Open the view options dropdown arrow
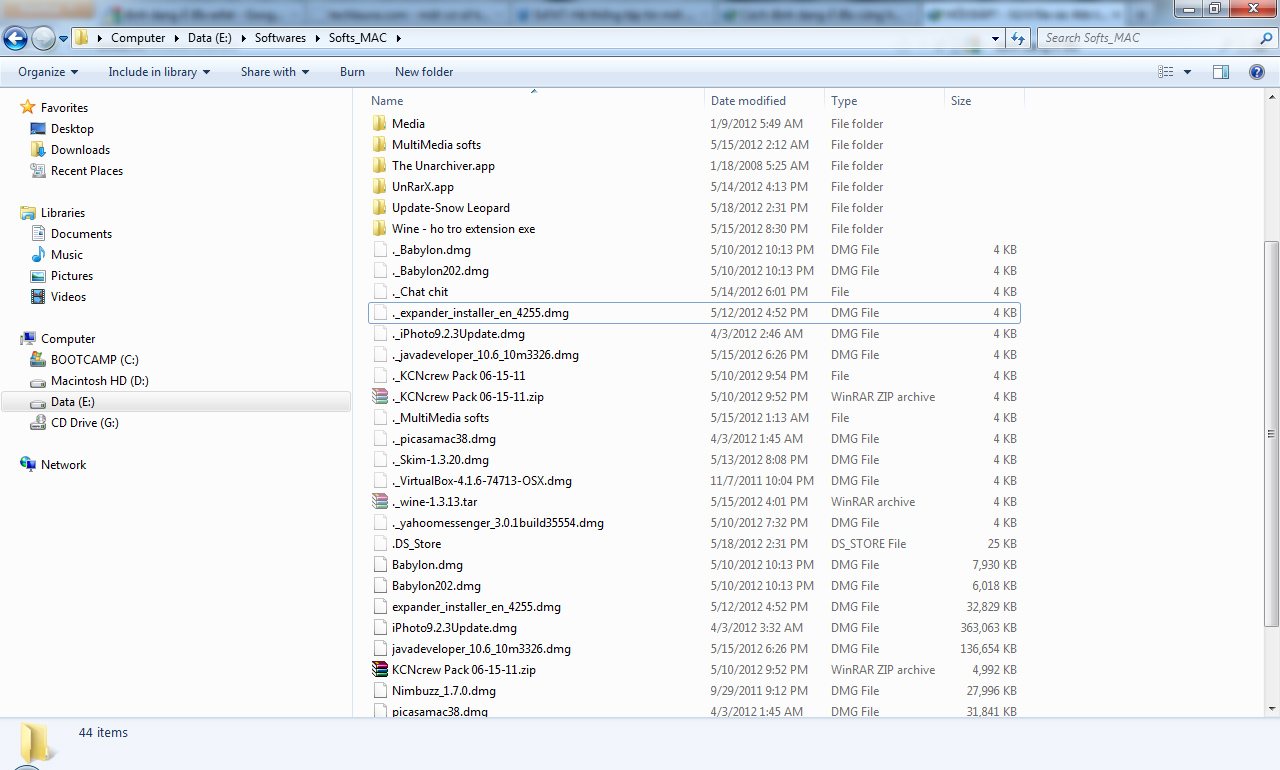The image size is (1280, 770). coord(1187,72)
